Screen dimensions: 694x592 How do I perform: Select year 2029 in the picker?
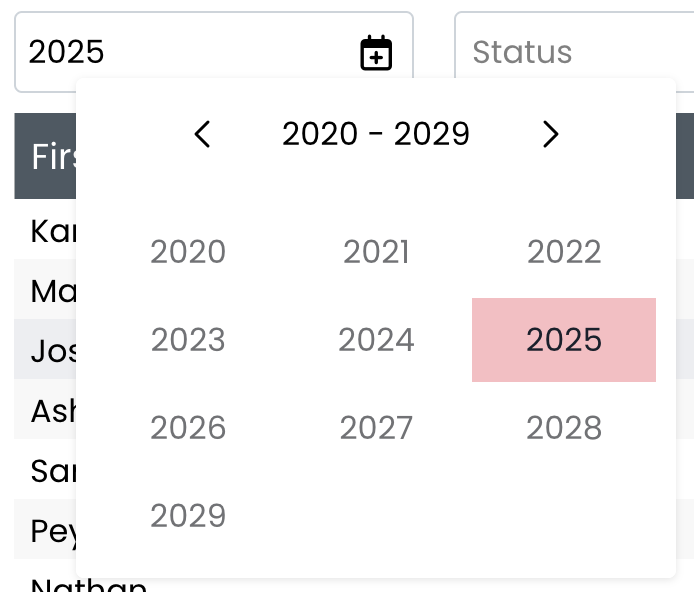coord(188,516)
